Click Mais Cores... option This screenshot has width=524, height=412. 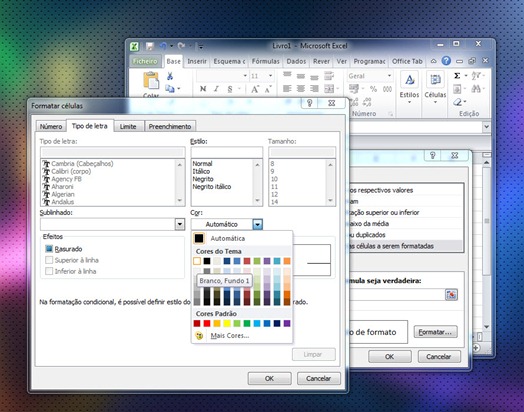230,335
